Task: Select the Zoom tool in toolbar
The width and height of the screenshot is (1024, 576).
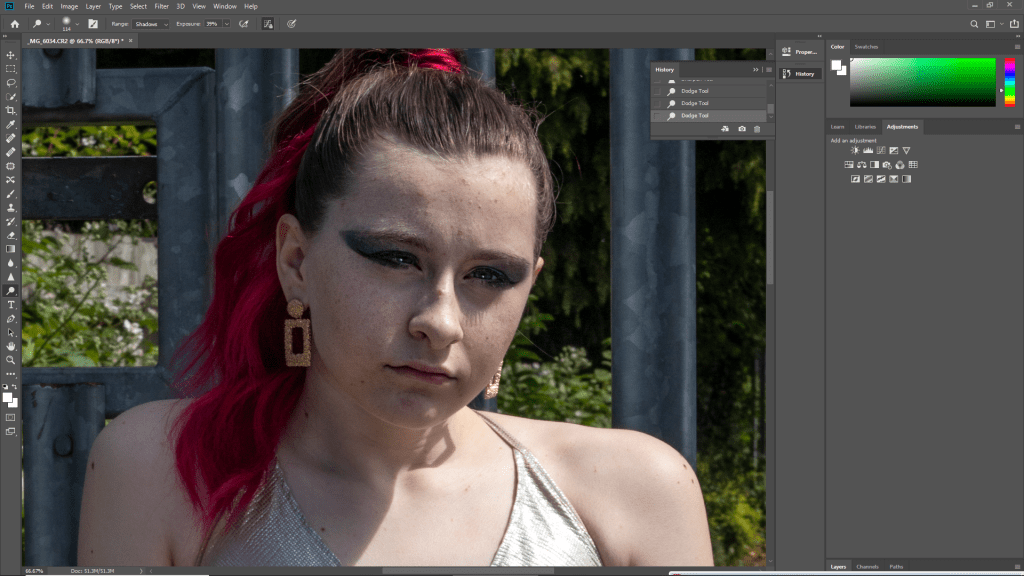Action: pos(11,359)
